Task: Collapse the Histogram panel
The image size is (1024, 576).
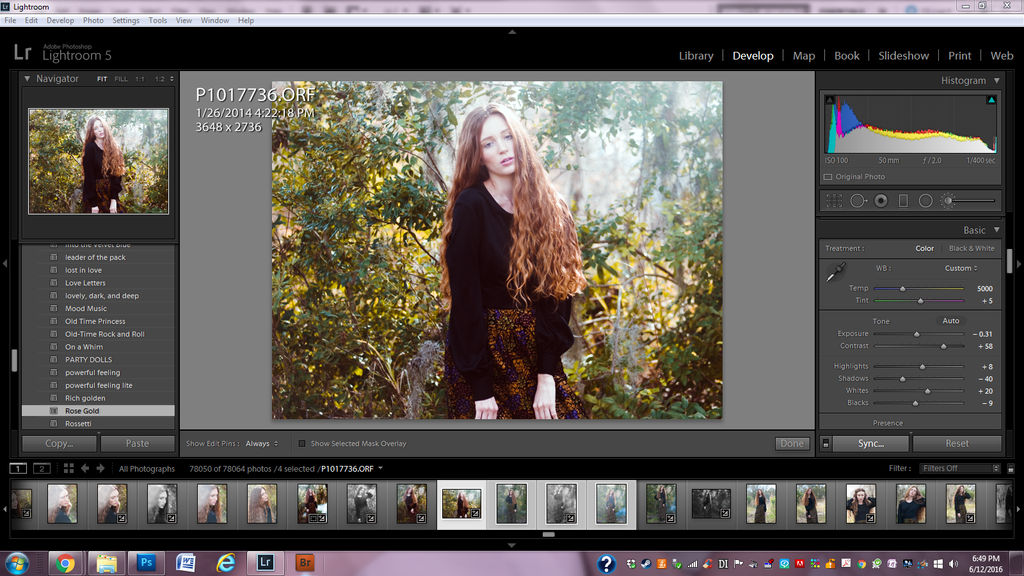Action: (997, 80)
